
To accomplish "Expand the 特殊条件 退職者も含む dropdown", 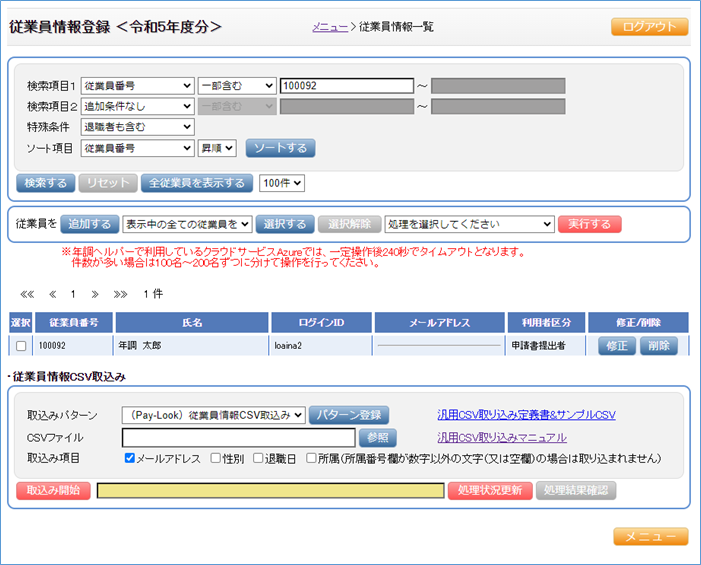I will [137, 127].
